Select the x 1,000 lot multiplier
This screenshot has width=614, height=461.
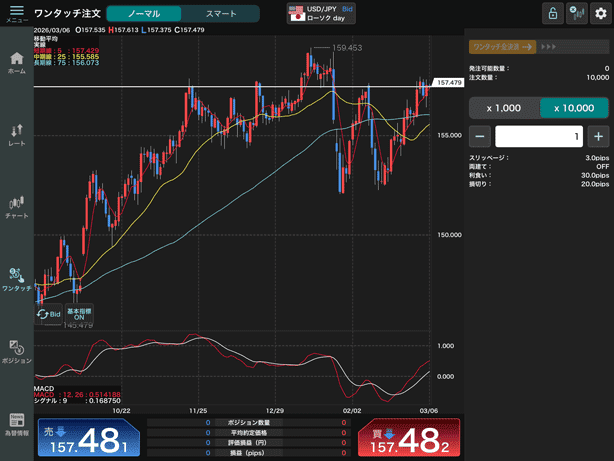[503, 108]
